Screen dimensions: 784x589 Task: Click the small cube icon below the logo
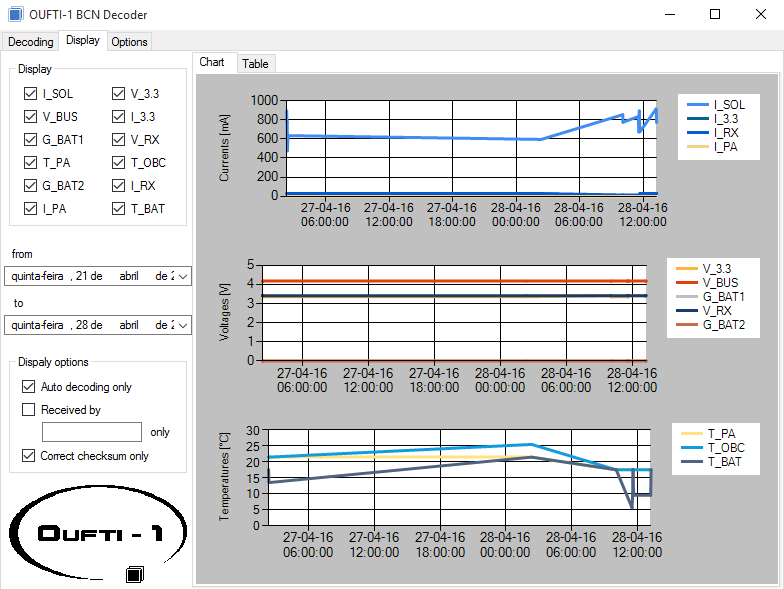click(135, 574)
